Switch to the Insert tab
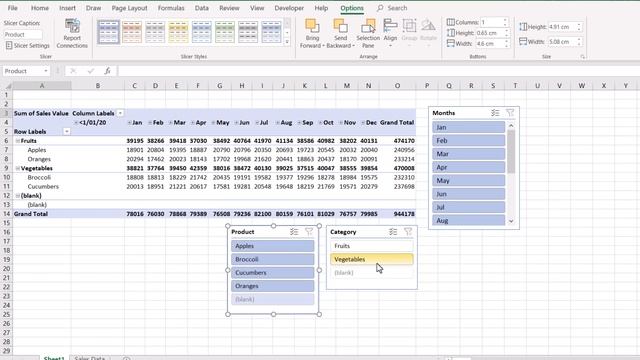640x360 pixels. coord(67,8)
